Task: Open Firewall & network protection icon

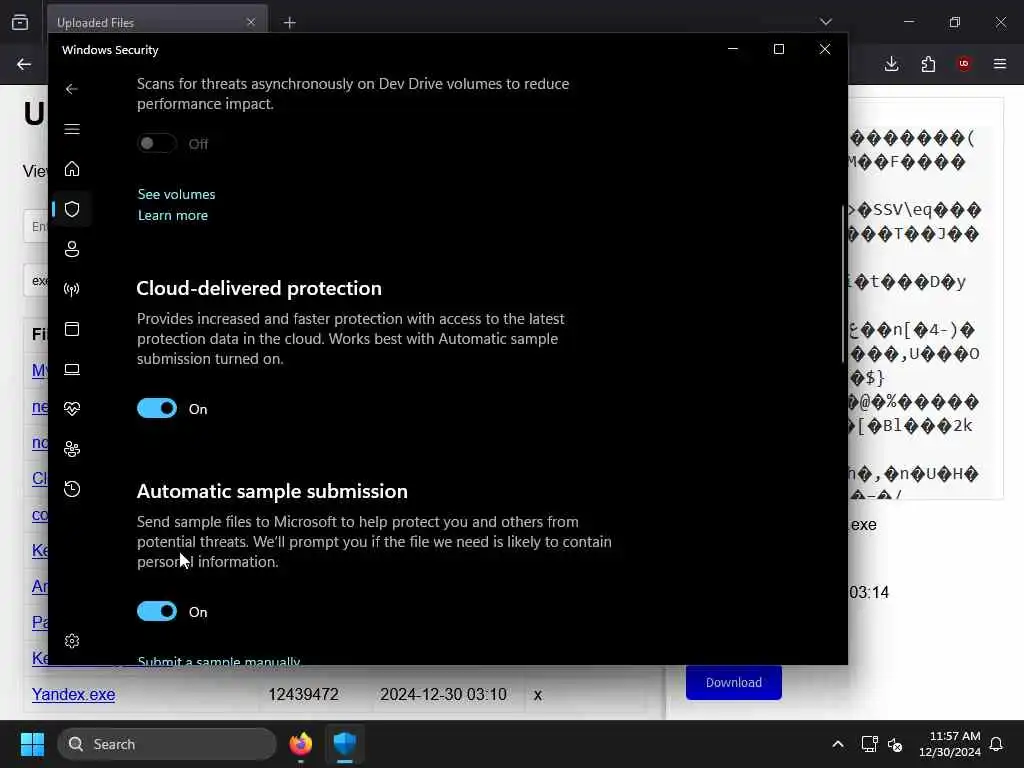Action: pyautogui.click(x=72, y=289)
